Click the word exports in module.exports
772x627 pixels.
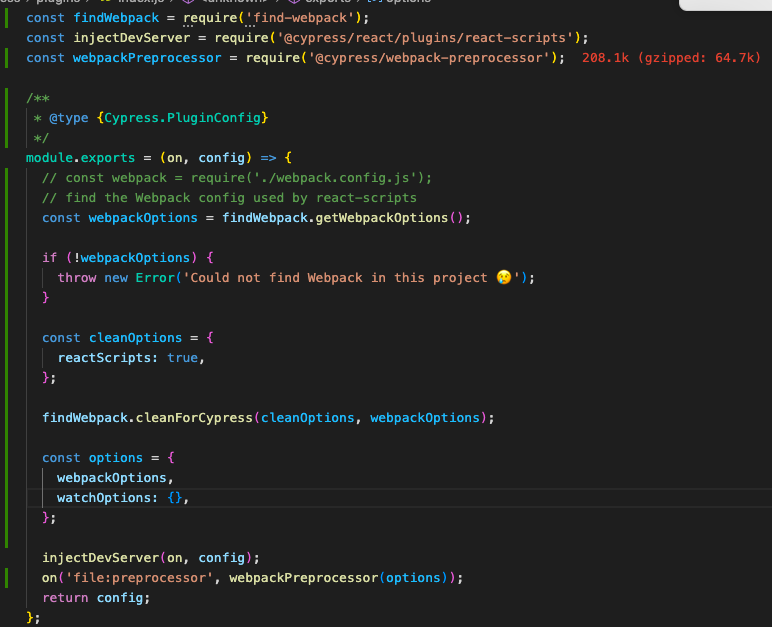click(x=108, y=158)
